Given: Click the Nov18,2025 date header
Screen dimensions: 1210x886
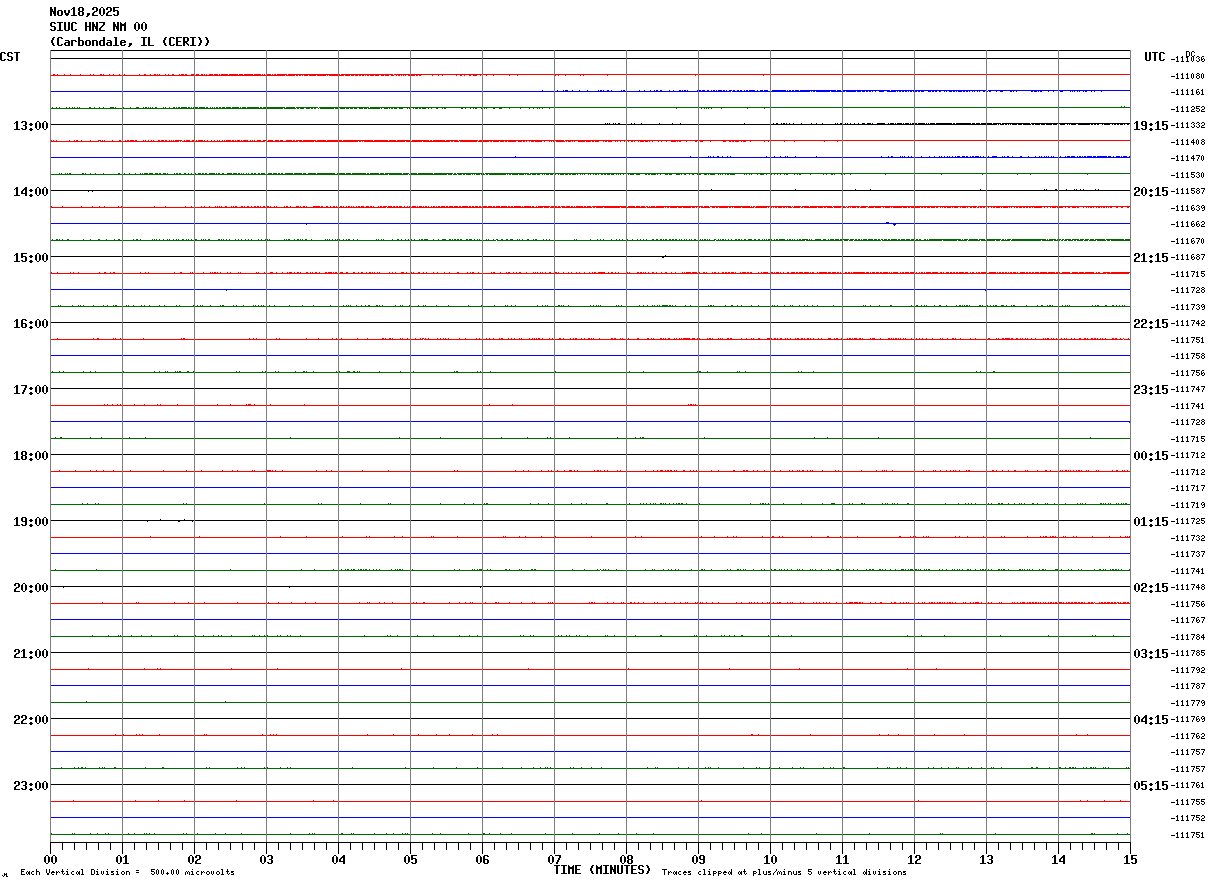Looking at the screenshot, I should 84,12.
